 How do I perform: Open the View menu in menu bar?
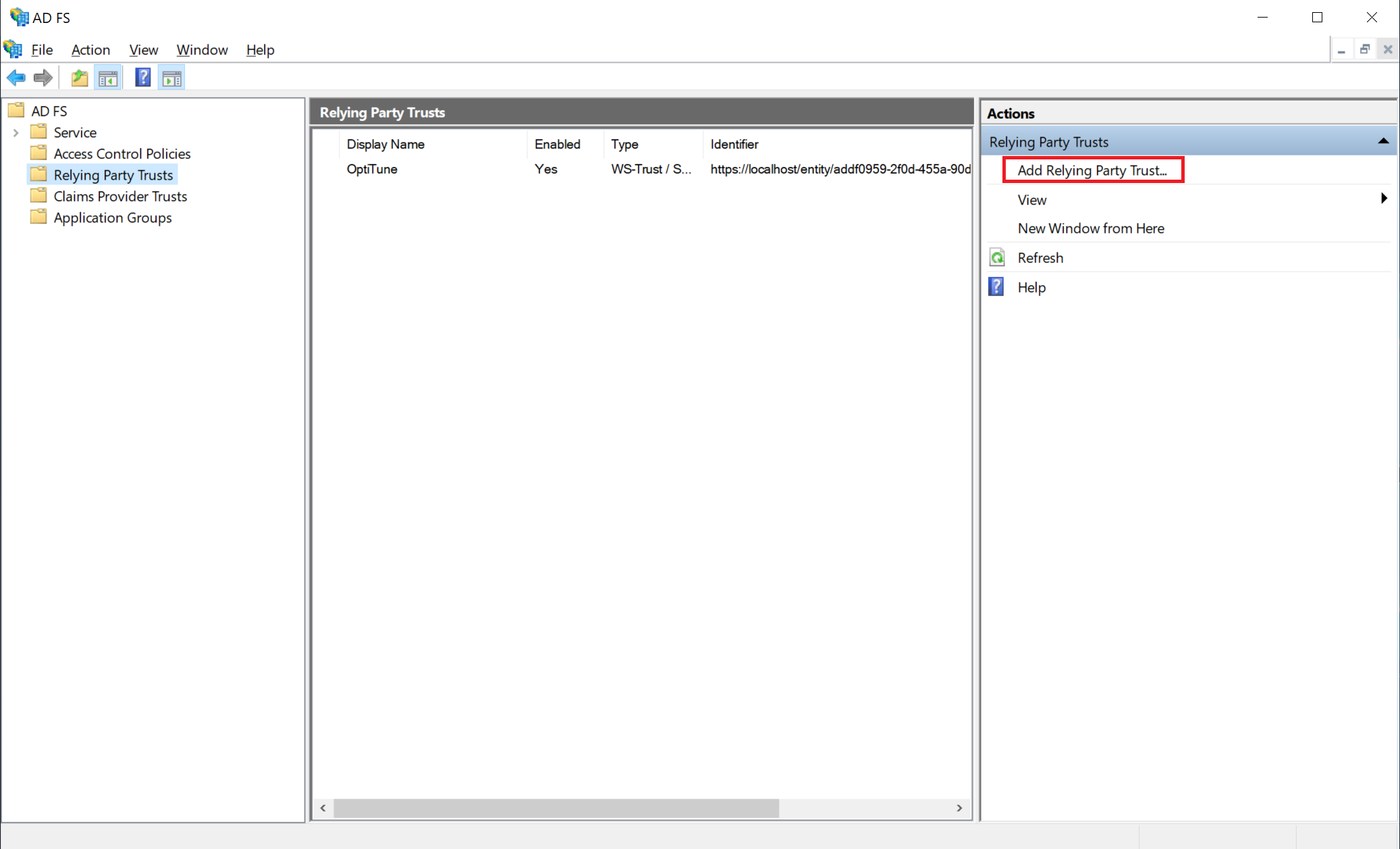143,50
